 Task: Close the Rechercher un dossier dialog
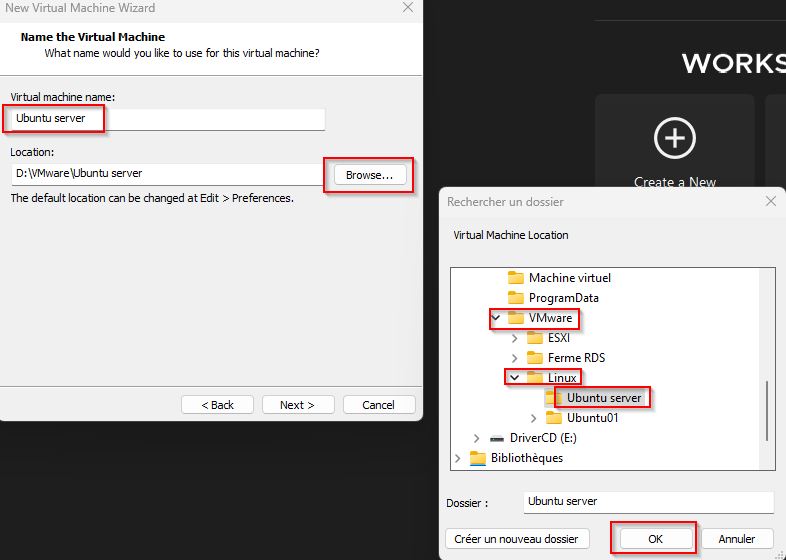pyautogui.click(x=770, y=202)
